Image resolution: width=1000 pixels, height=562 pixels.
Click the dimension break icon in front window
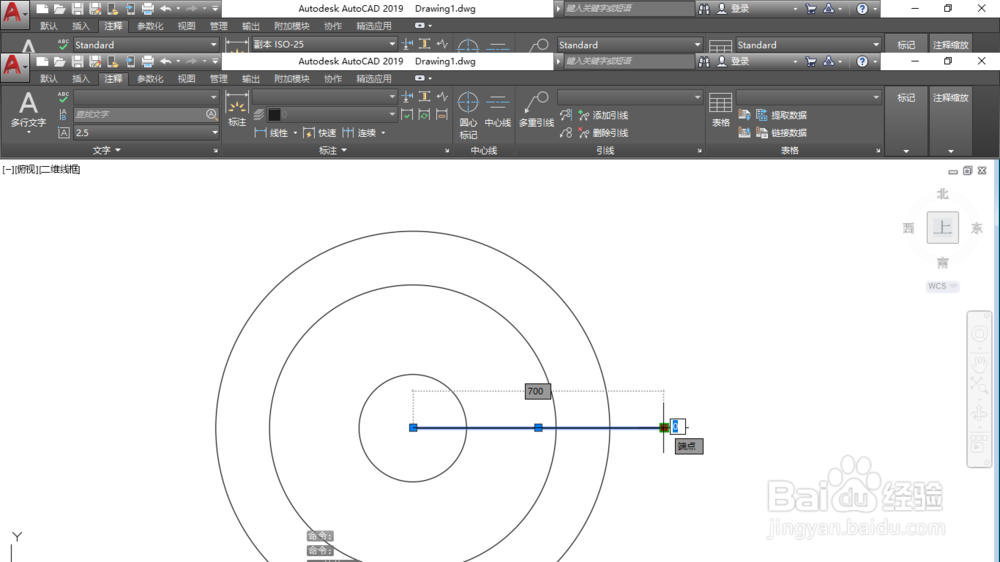[x=407, y=97]
